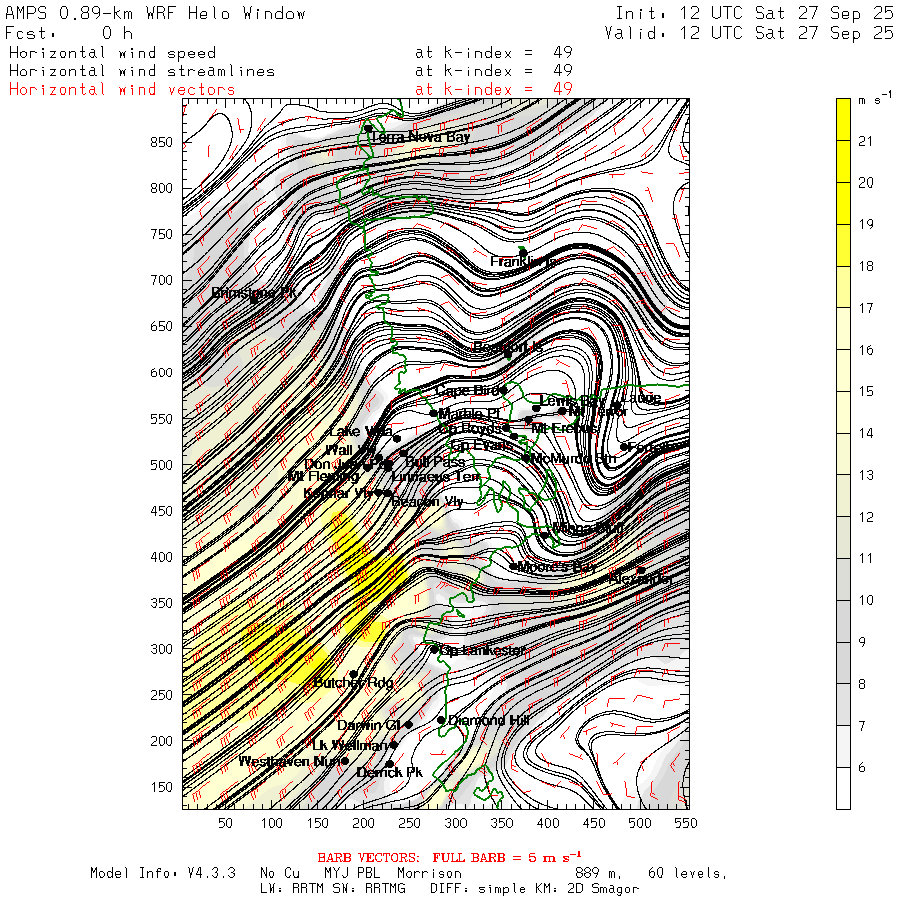Click the 'Bull Pass' map label
Image resolution: width=900 pixels, height=900 pixels.
435,461
